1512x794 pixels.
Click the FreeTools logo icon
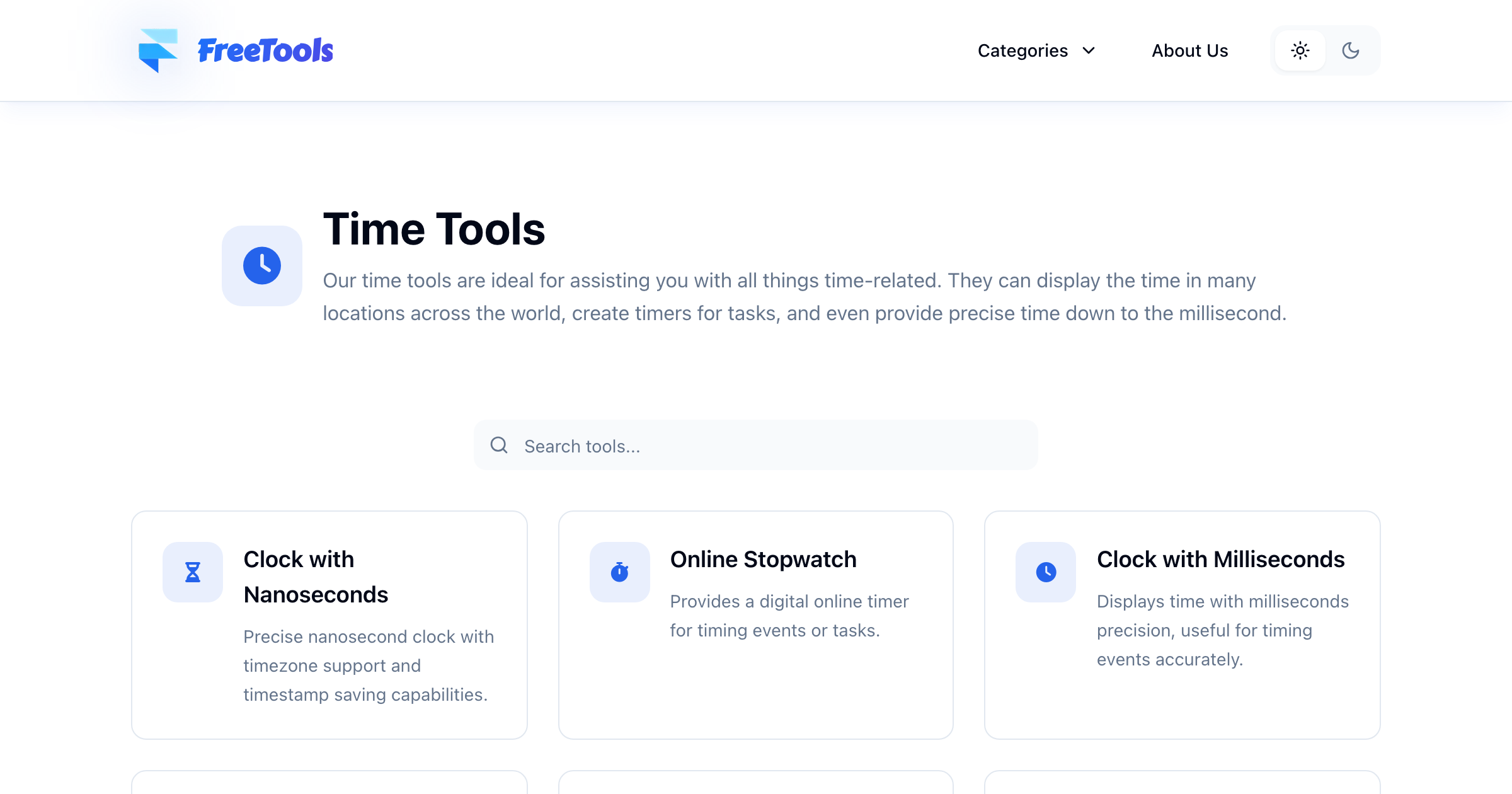point(157,50)
